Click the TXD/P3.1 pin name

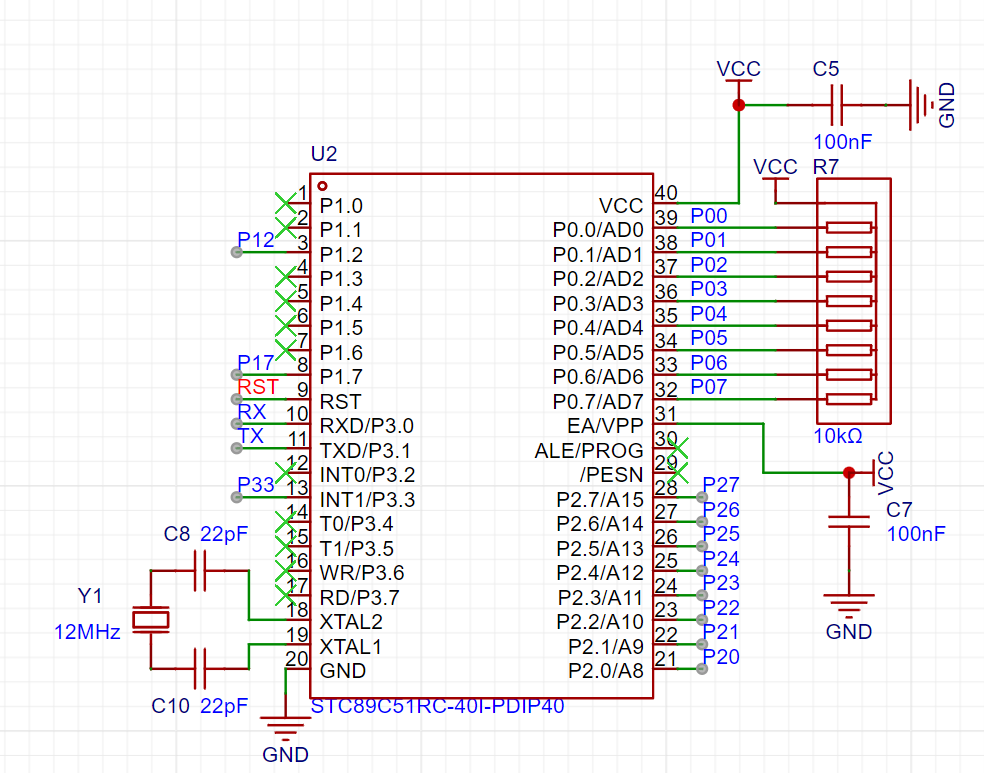(365, 450)
